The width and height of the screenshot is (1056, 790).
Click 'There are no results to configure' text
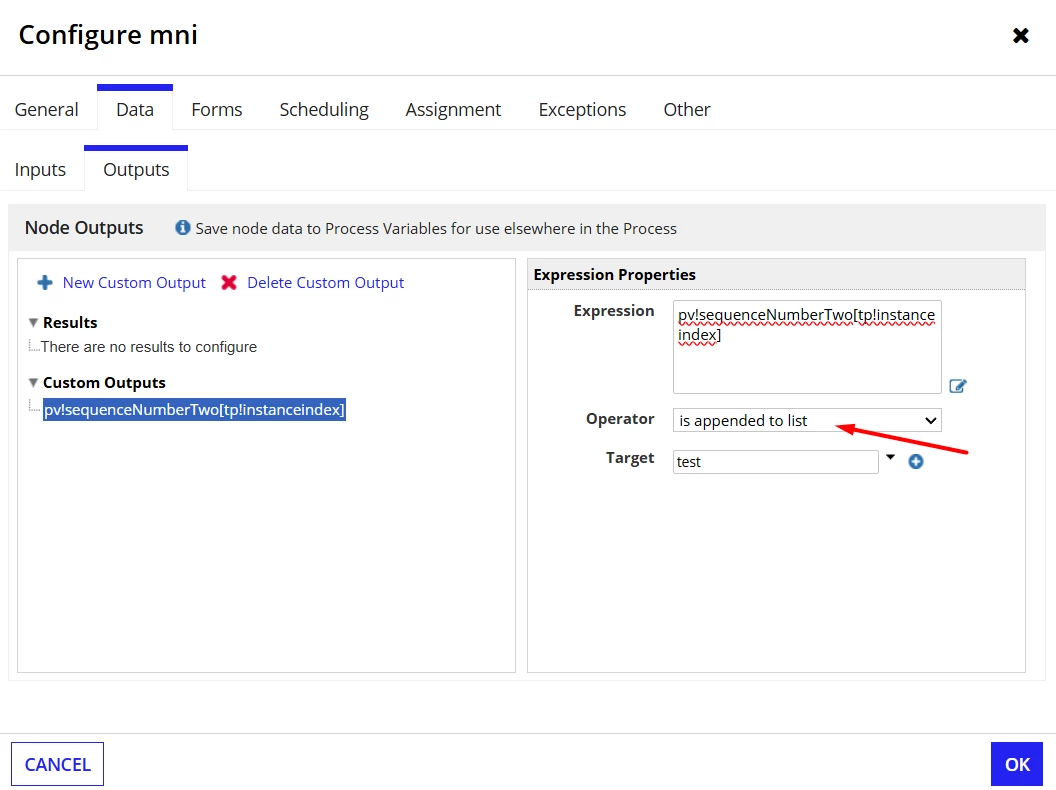[x=148, y=347]
